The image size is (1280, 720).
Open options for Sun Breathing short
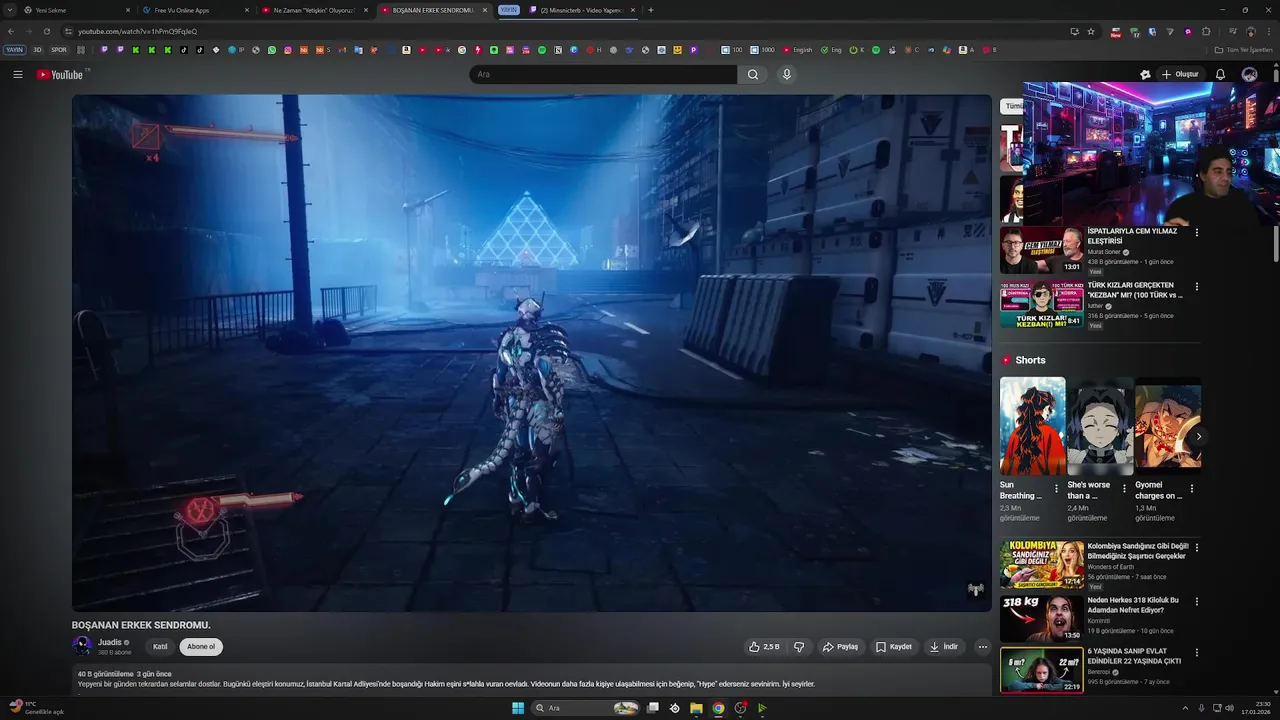(1056, 489)
